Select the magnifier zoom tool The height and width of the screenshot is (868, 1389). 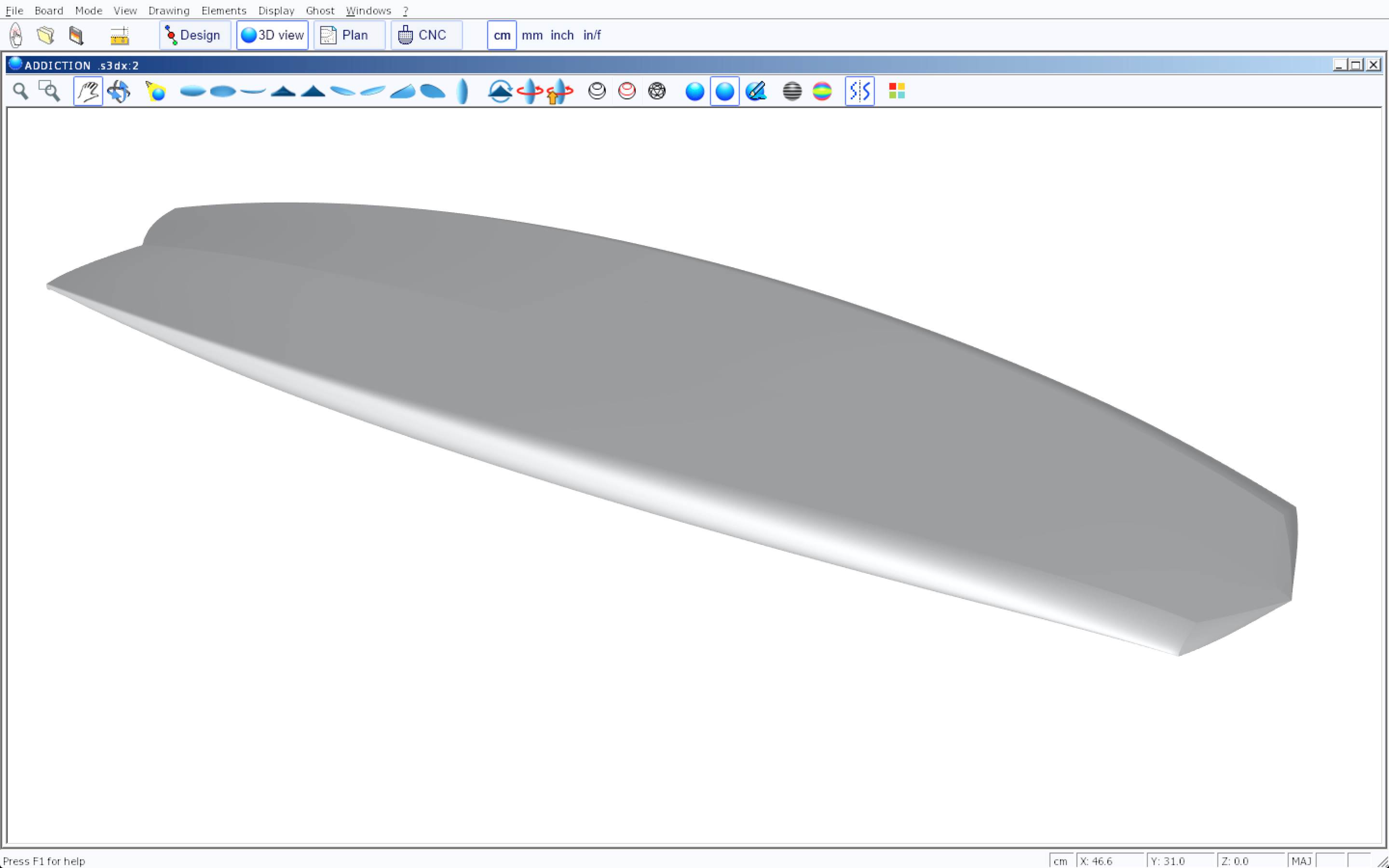[21, 91]
